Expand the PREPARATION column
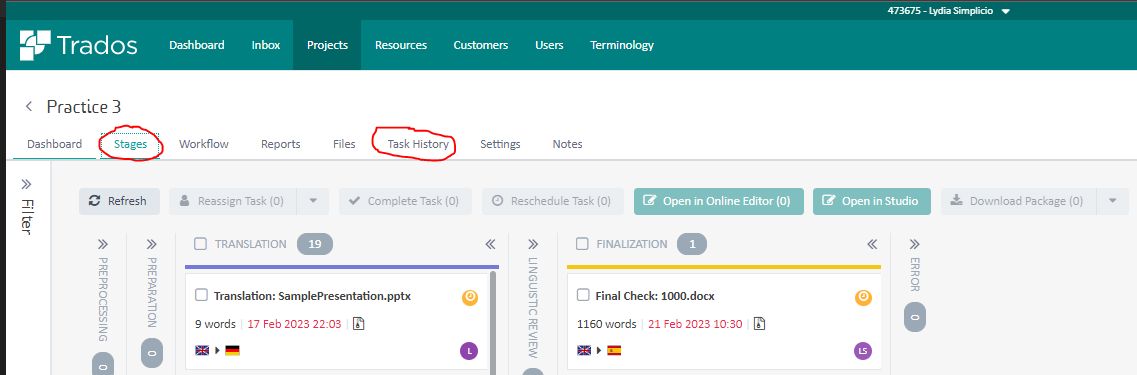This screenshot has width=1137, height=375. [x=152, y=244]
